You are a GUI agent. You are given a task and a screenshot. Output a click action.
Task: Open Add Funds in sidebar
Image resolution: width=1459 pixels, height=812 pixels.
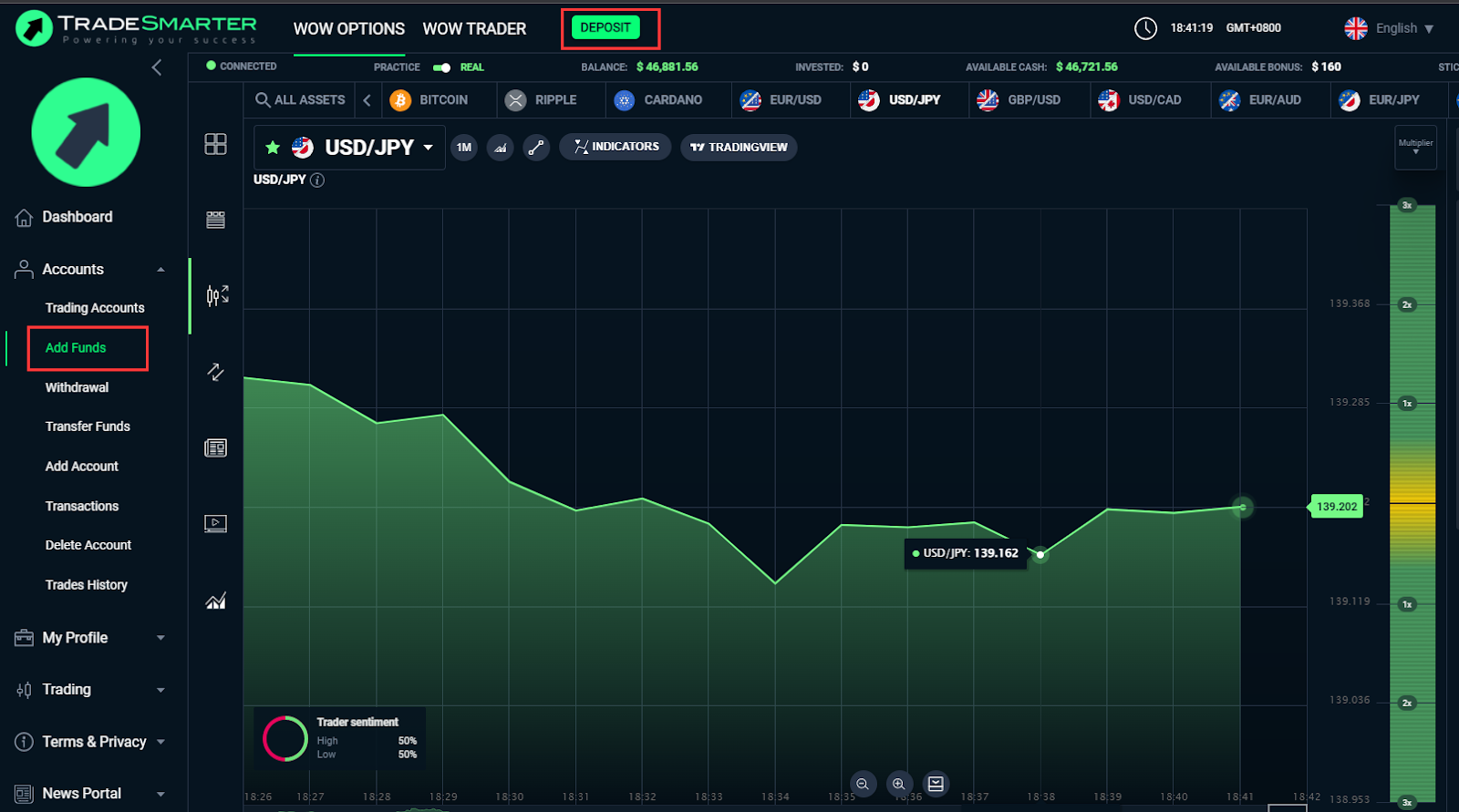76,347
